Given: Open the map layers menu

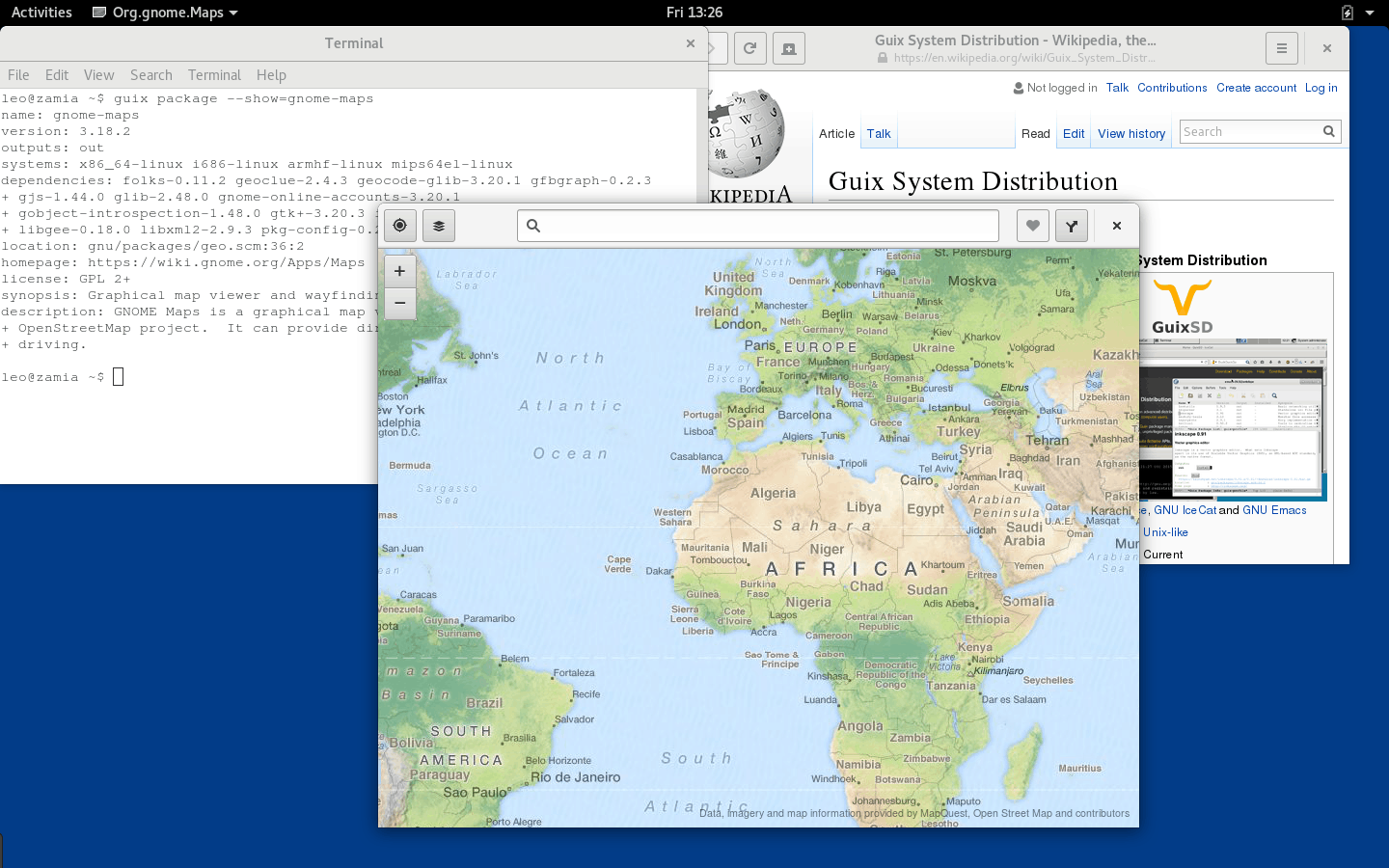Looking at the screenshot, I should (x=438, y=226).
